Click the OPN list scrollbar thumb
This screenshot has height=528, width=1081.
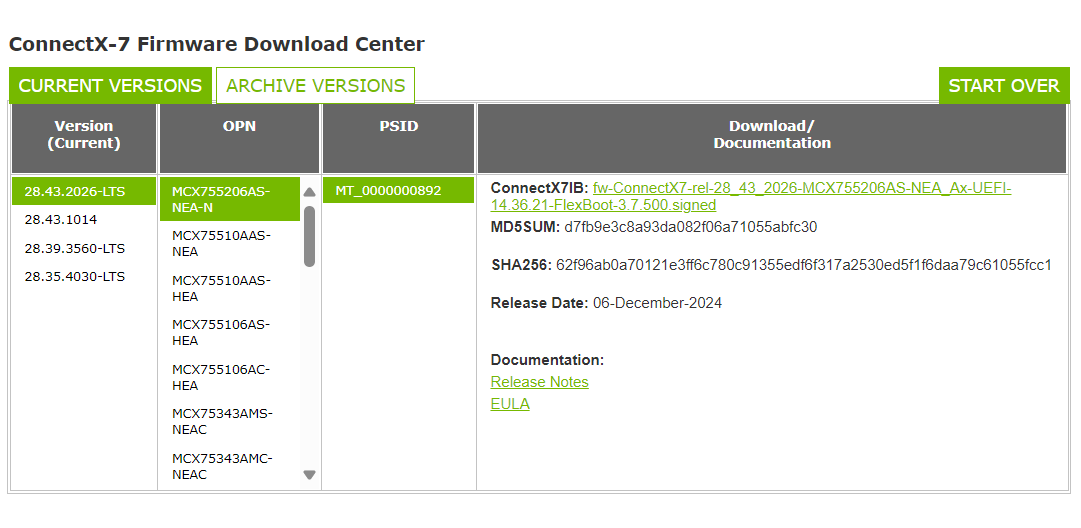310,236
